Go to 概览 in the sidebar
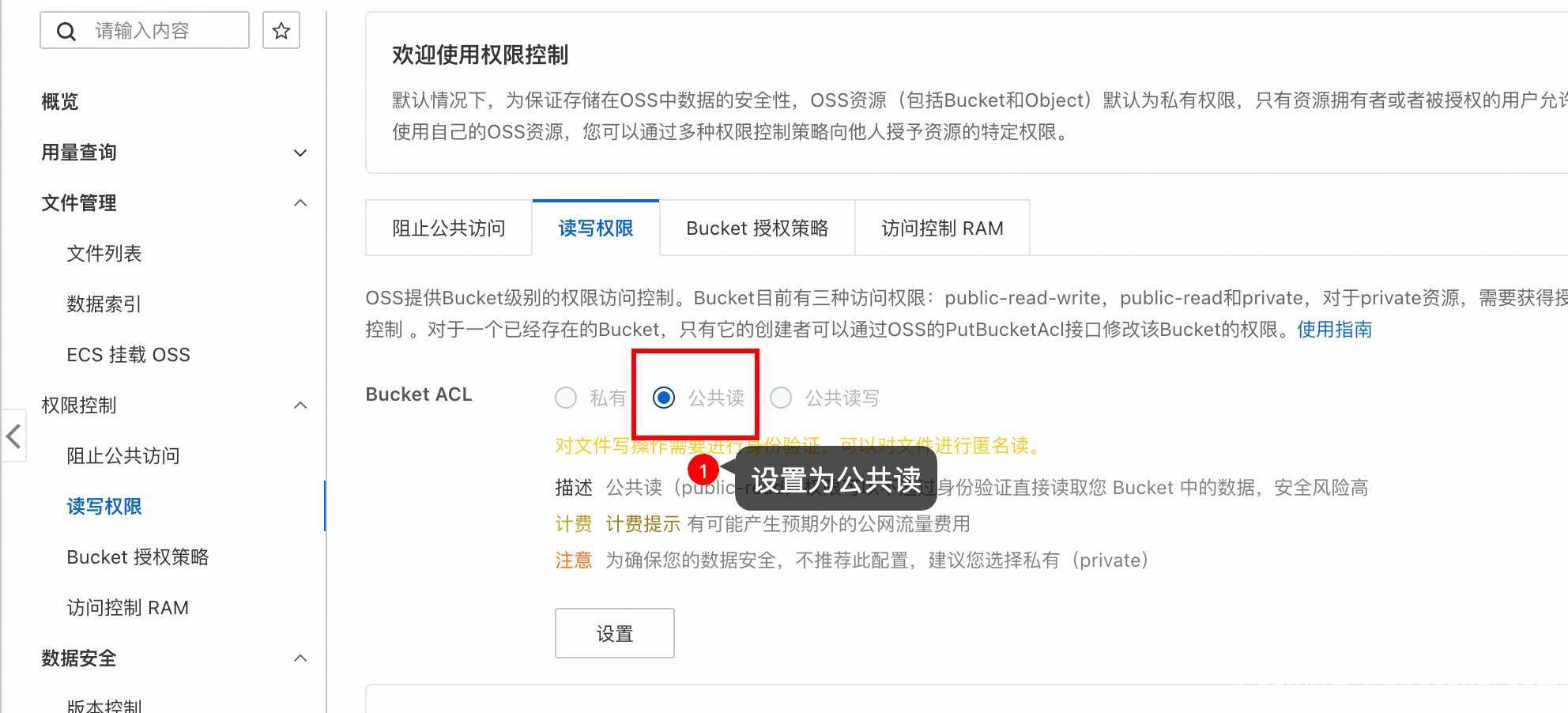 click(60, 102)
